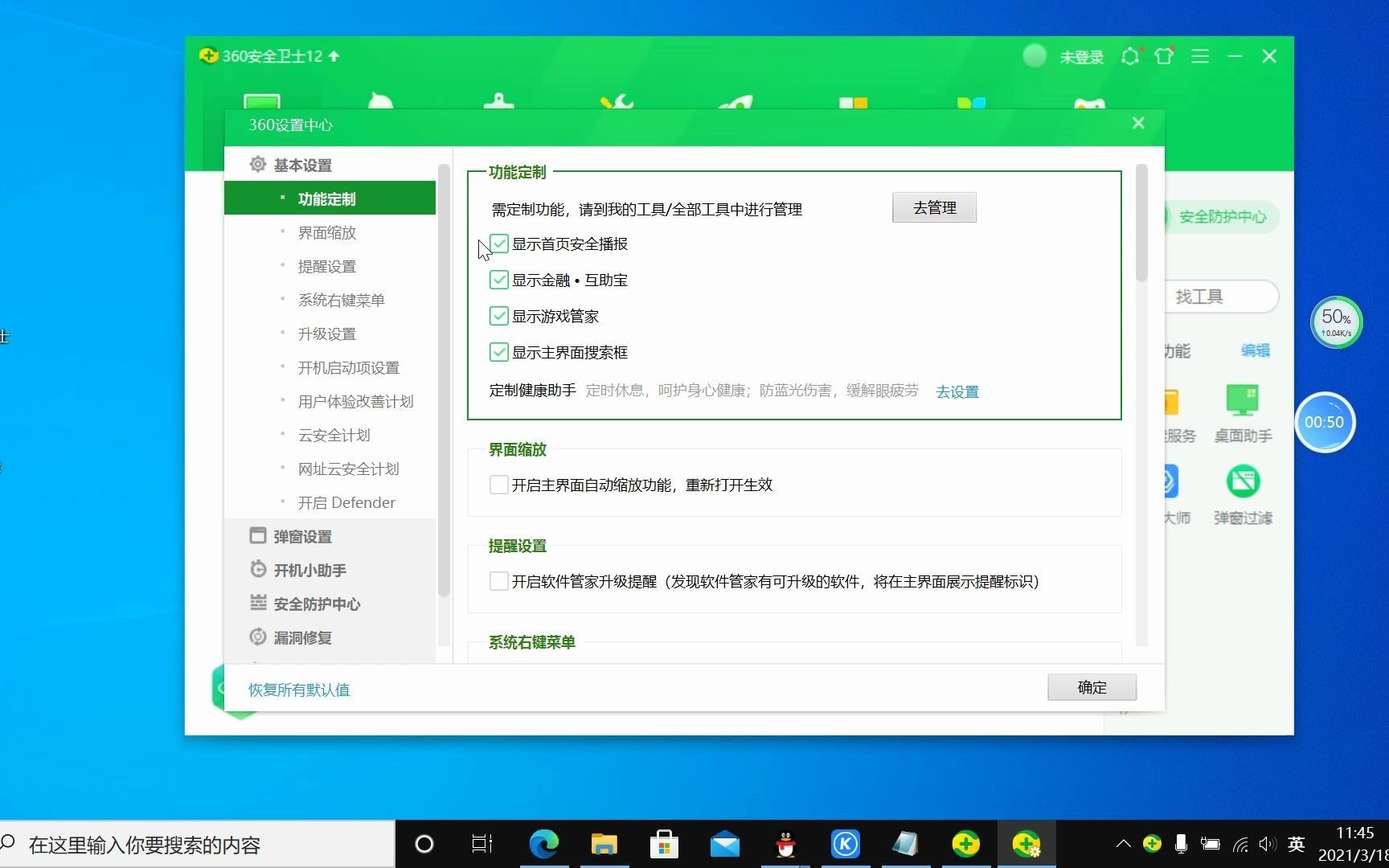Switch input method 英 indicator
1389x868 pixels.
click(1296, 844)
